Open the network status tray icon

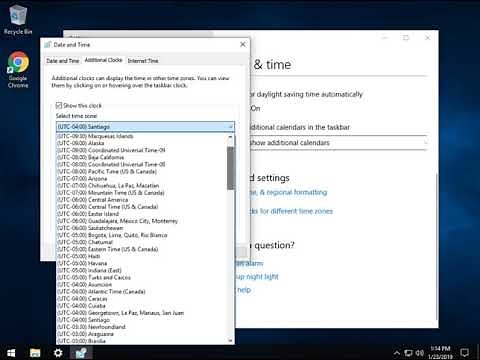click(408, 353)
